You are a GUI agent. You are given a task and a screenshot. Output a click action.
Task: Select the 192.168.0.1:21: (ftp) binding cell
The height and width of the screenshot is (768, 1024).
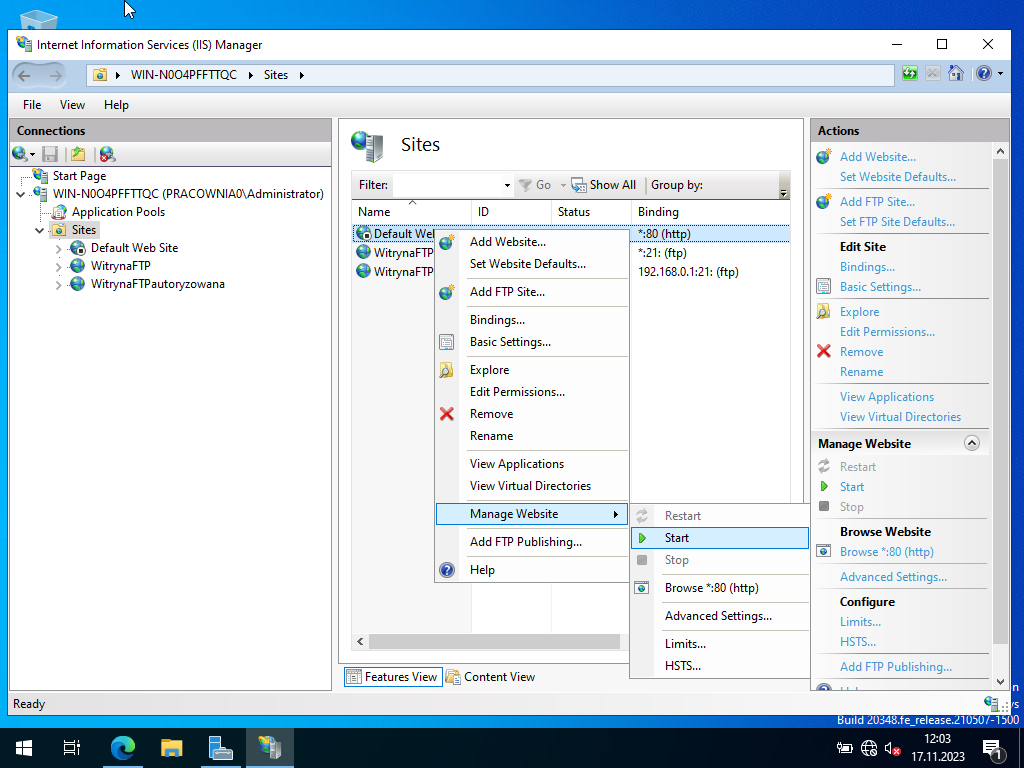pos(688,272)
